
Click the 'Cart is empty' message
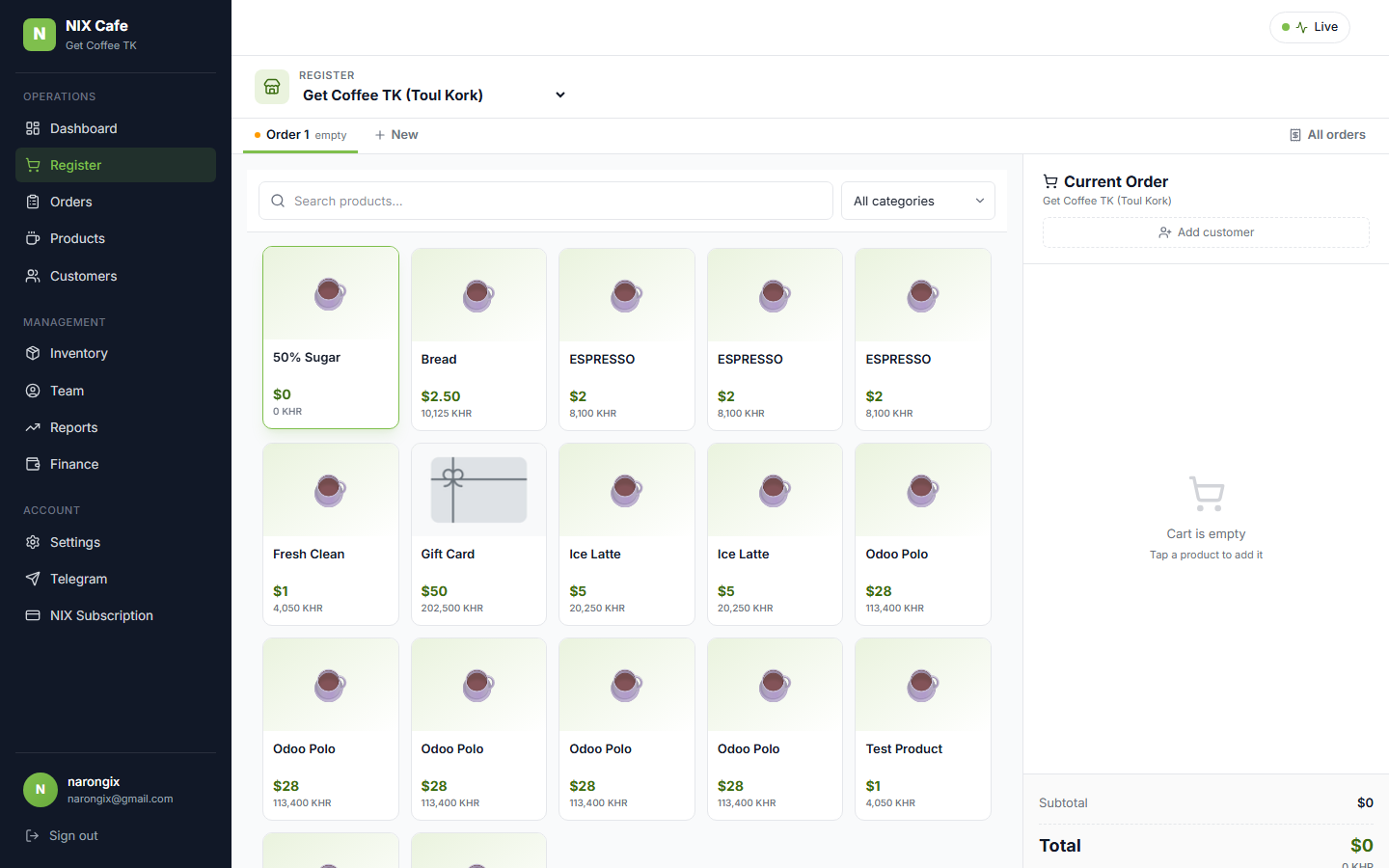click(x=1206, y=533)
